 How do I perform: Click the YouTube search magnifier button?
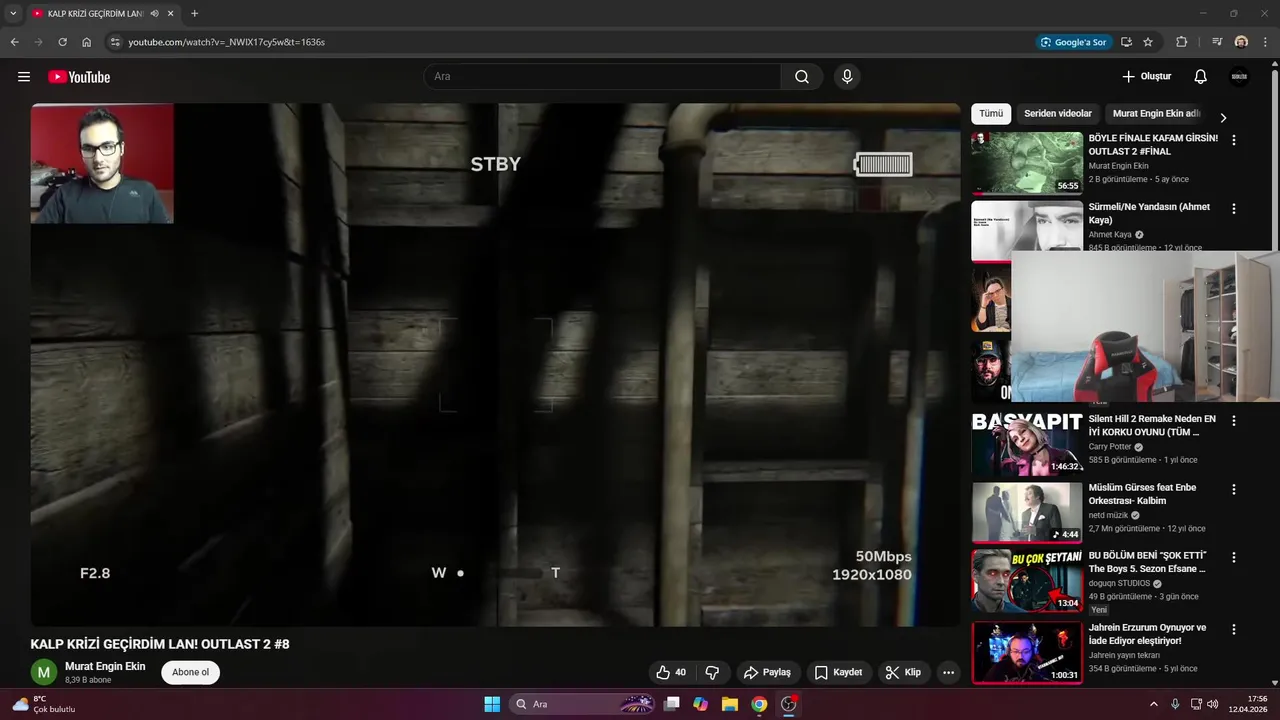[802, 77]
